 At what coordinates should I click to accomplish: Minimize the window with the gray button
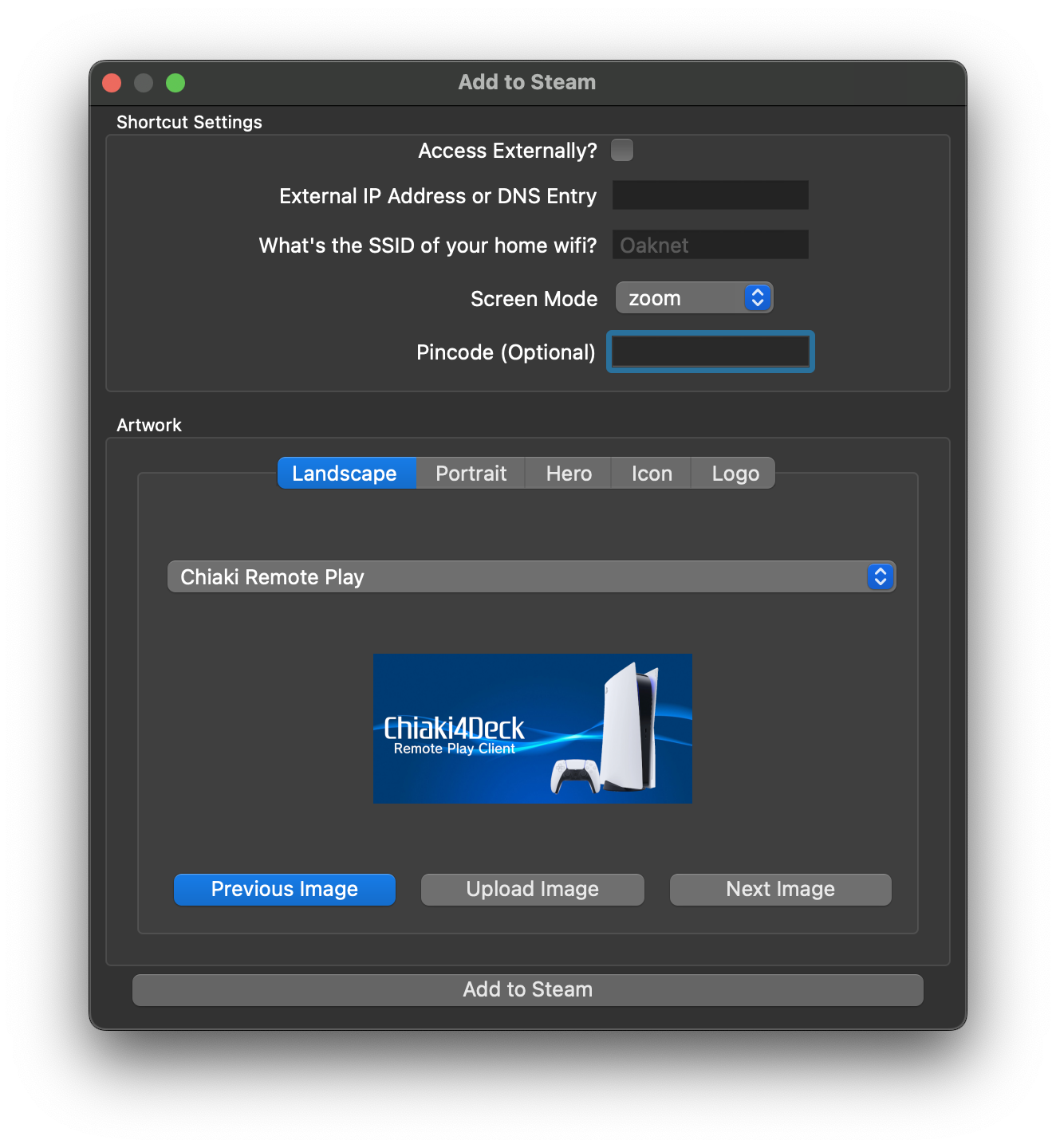coord(144,83)
